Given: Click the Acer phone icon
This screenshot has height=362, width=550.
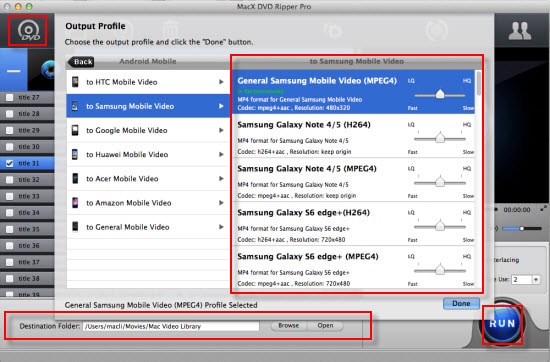Looking at the screenshot, I should coord(75,179).
